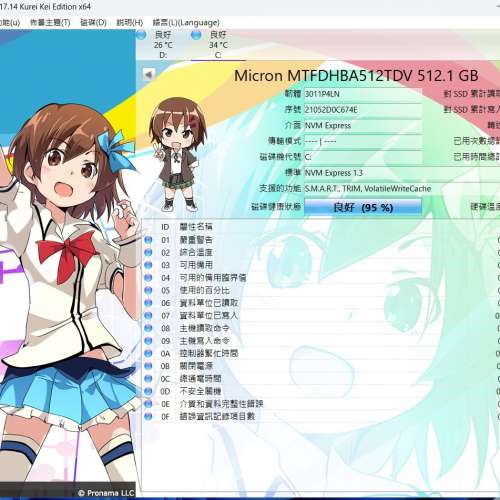Click the 磁碟健康狀態 label
500x500 pixels.
(276, 207)
